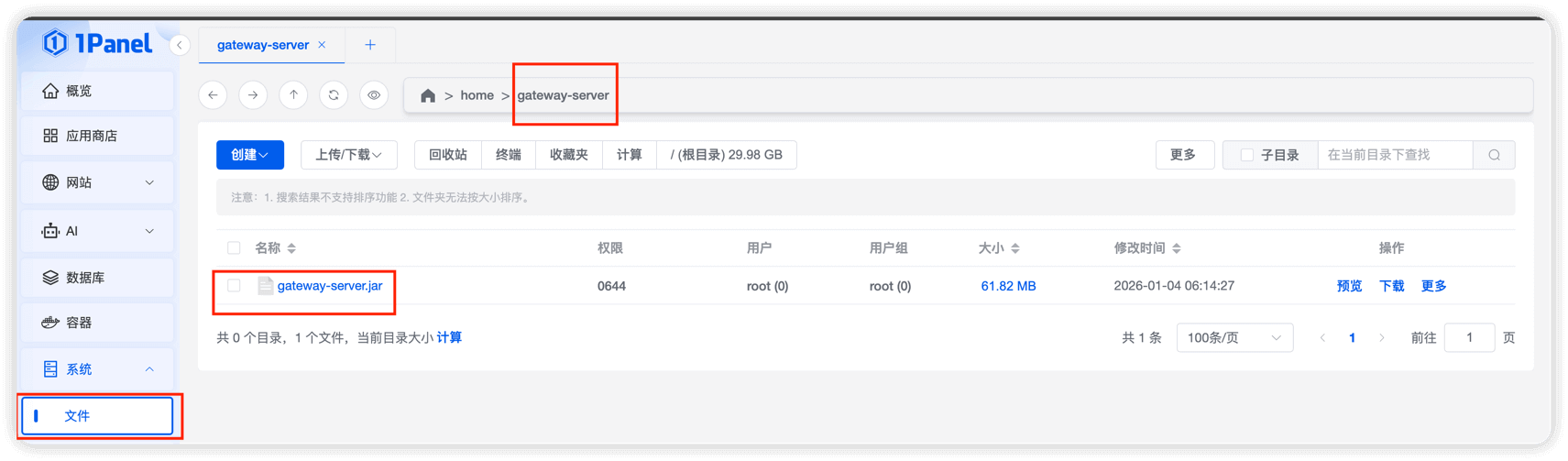Click the home icon in path bar
Image resolution: width=1568 pixels, height=461 pixels.
(428, 95)
